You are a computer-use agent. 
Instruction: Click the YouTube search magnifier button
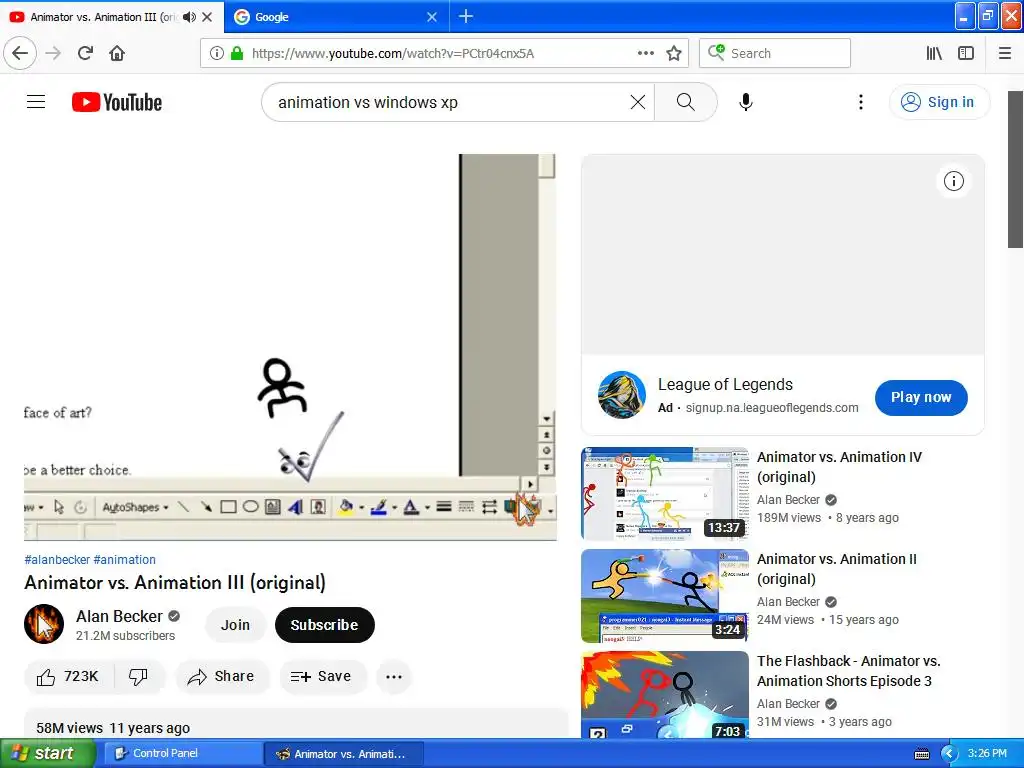point(686,102)
